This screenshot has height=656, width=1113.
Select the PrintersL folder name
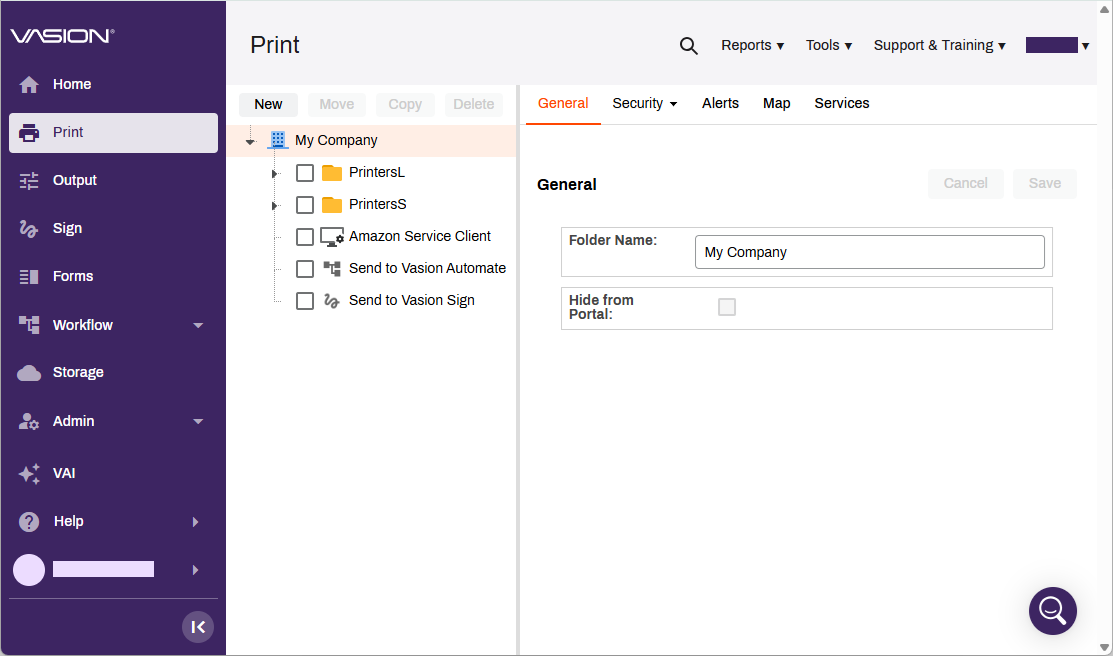point(377,173)
